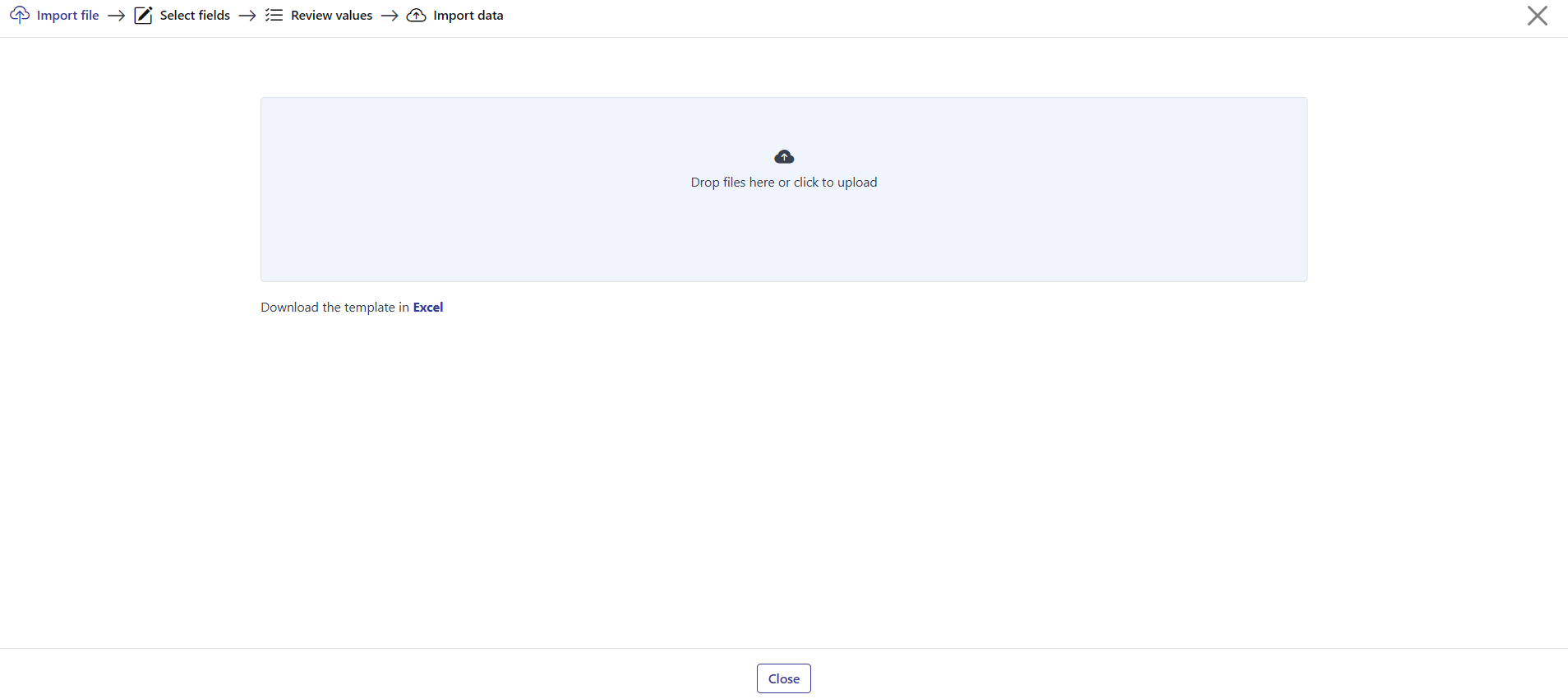
Task: Click the cloud upload icon in drop zone
Action: click(x=784, y=156)
